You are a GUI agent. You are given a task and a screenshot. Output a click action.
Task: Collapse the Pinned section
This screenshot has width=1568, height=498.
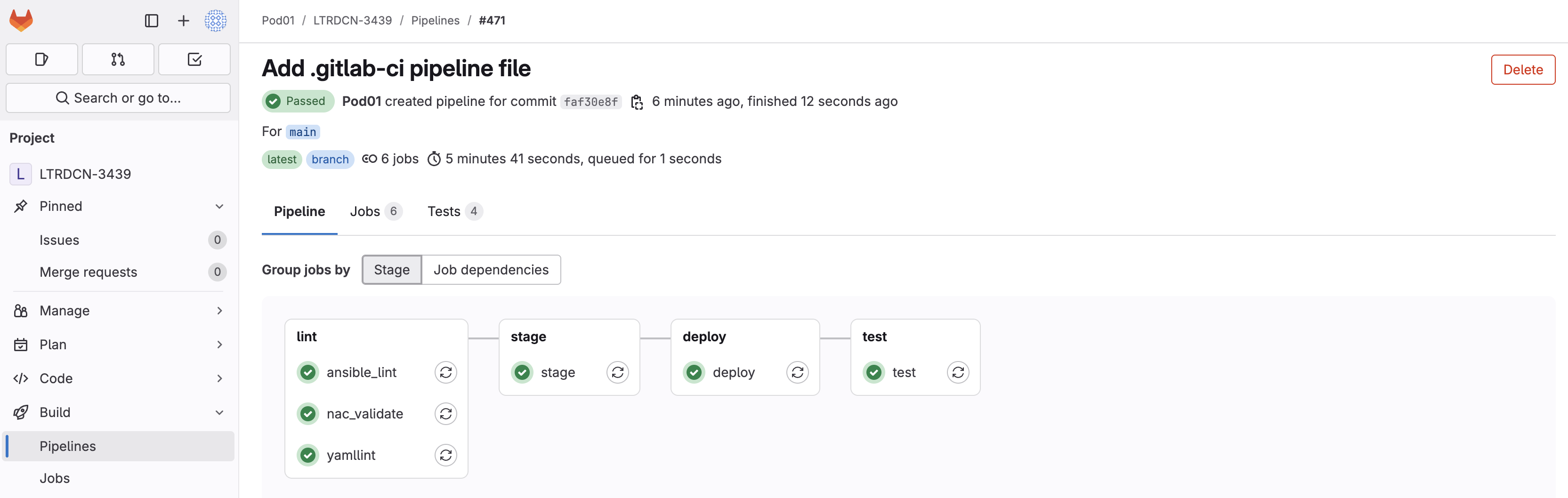[219, 206]
